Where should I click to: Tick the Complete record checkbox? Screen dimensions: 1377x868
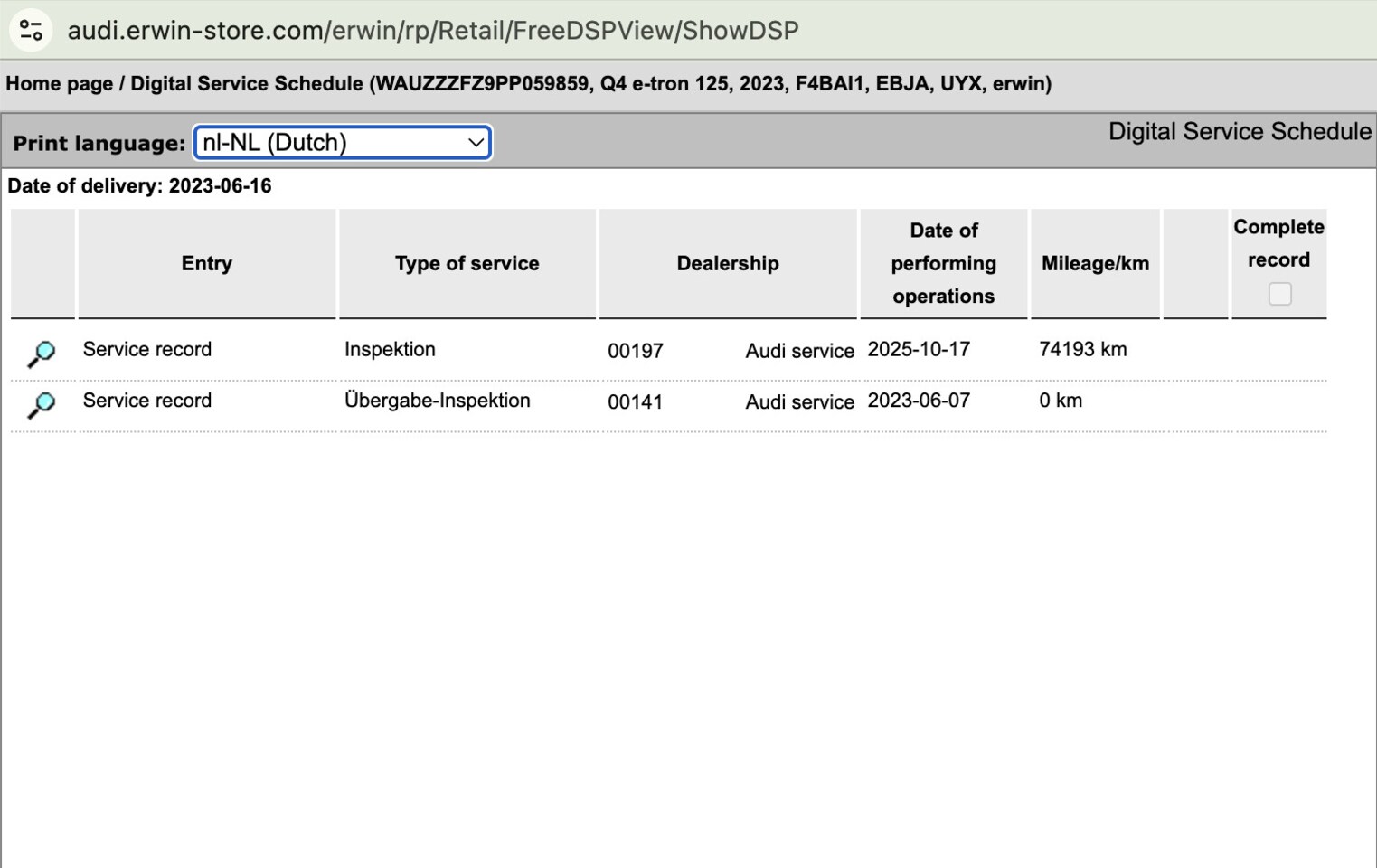1279,294
